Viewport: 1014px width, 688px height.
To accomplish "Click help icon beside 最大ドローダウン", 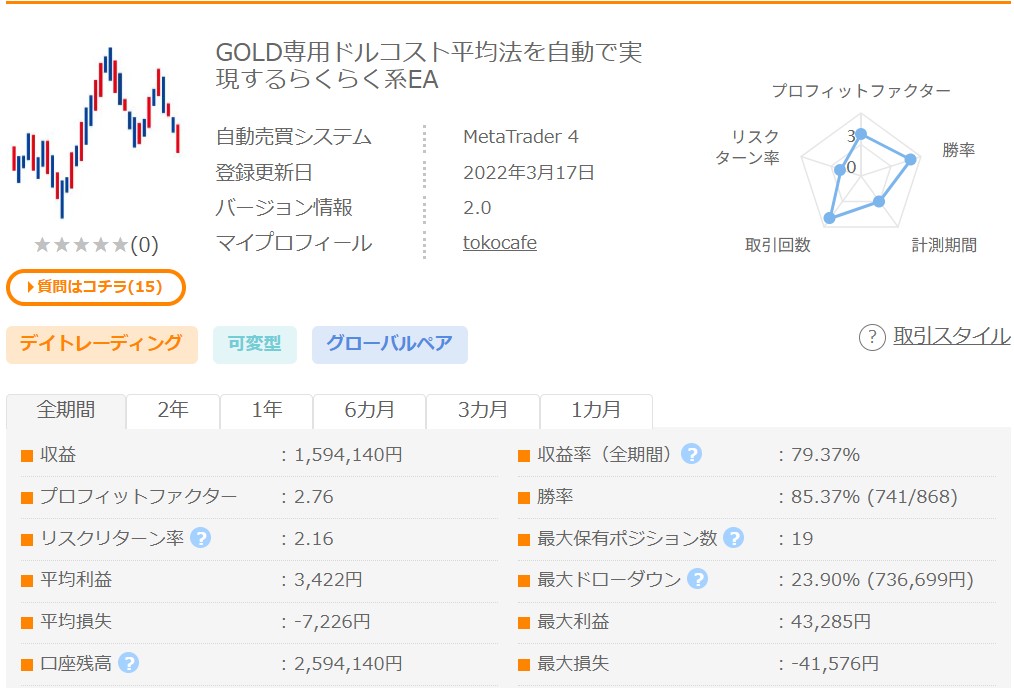I will point(697,579).
